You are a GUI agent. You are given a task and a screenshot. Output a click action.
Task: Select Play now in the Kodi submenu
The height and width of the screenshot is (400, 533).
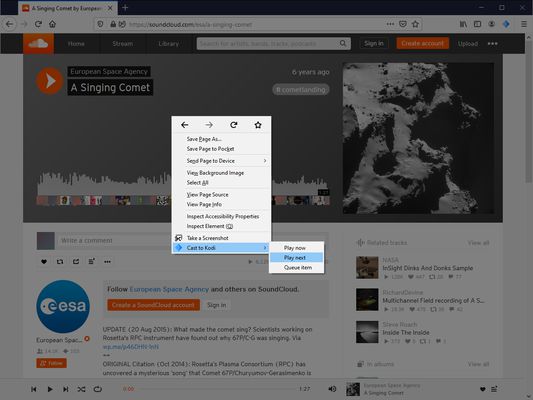pos(296,248)
